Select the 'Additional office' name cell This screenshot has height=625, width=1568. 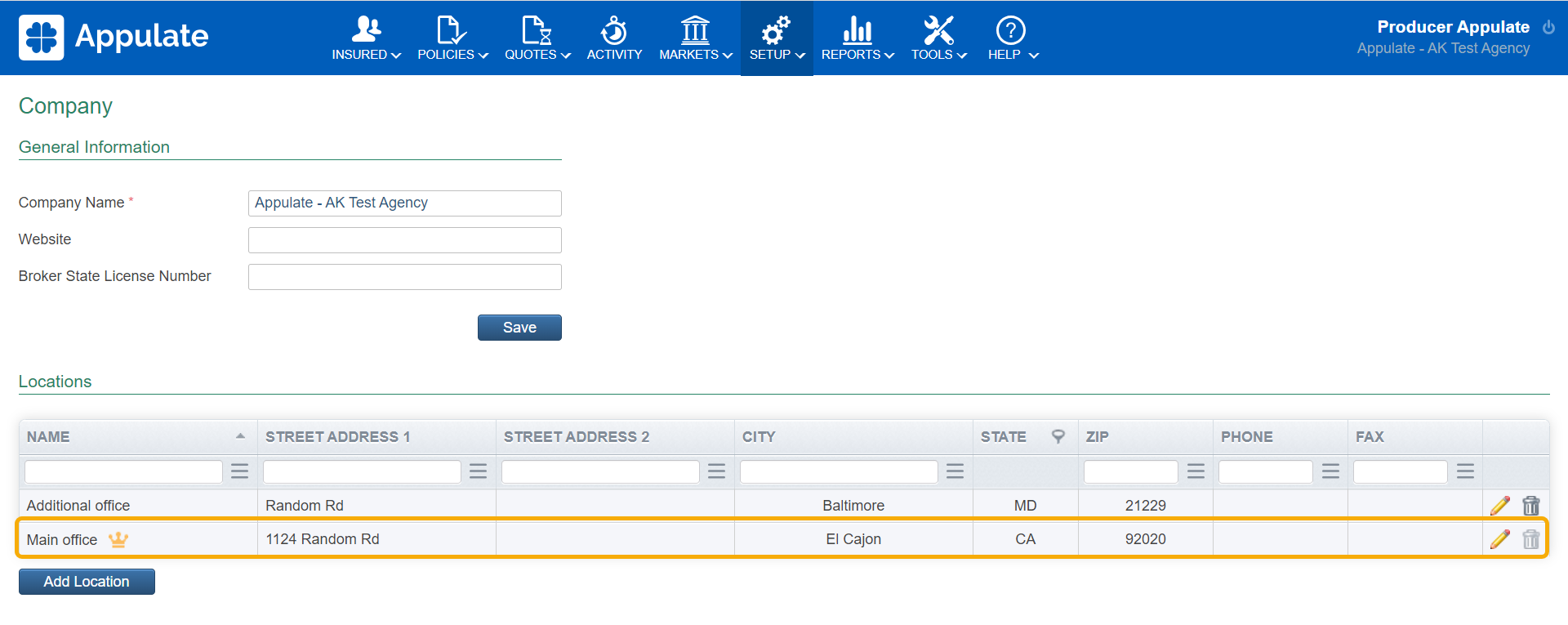[138, 506]
